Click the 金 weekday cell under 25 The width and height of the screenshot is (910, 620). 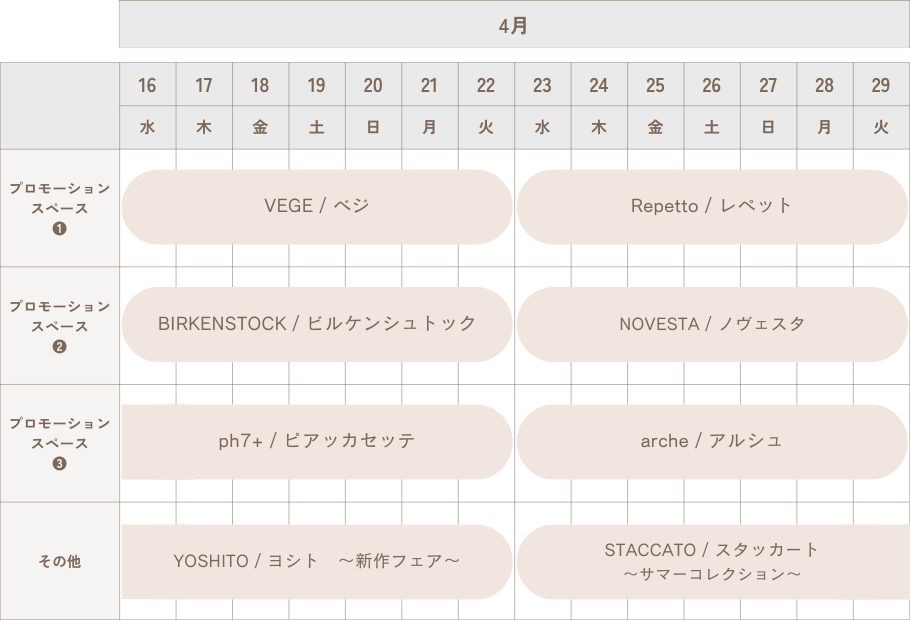[655, 127]
